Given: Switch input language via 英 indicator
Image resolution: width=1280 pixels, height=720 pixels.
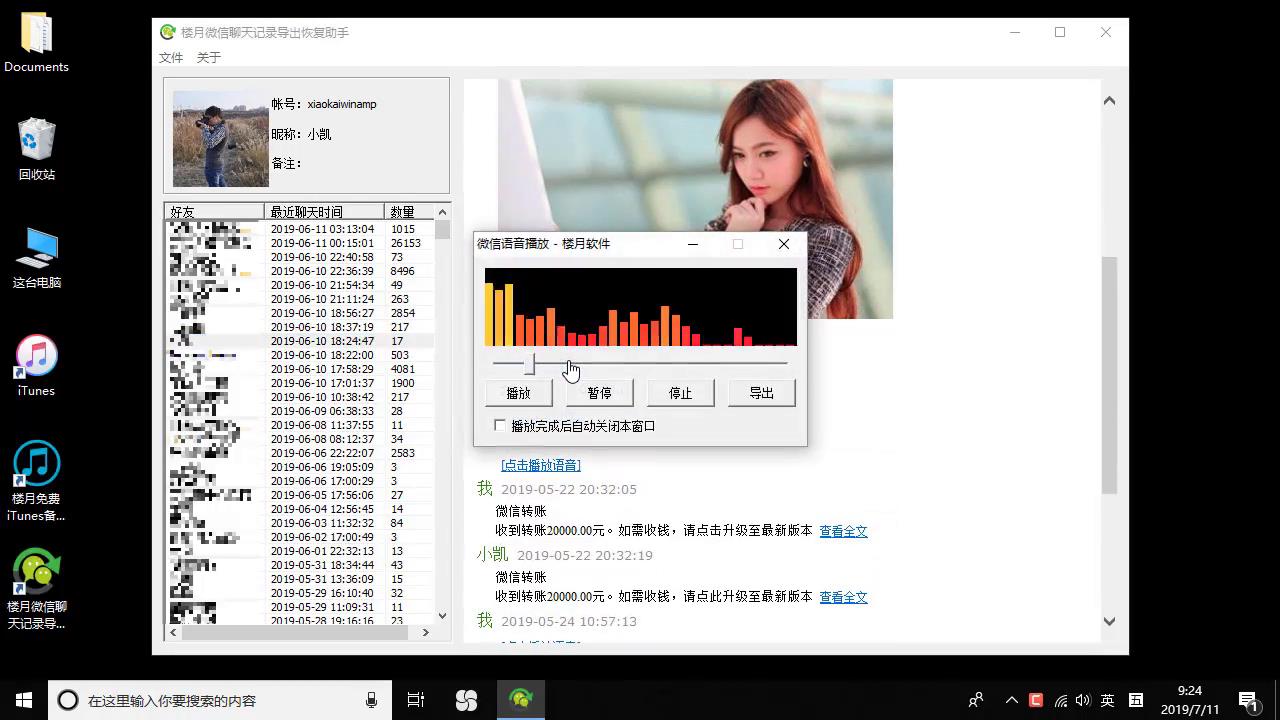Looking at the screenshot, I should (1107, 700).
